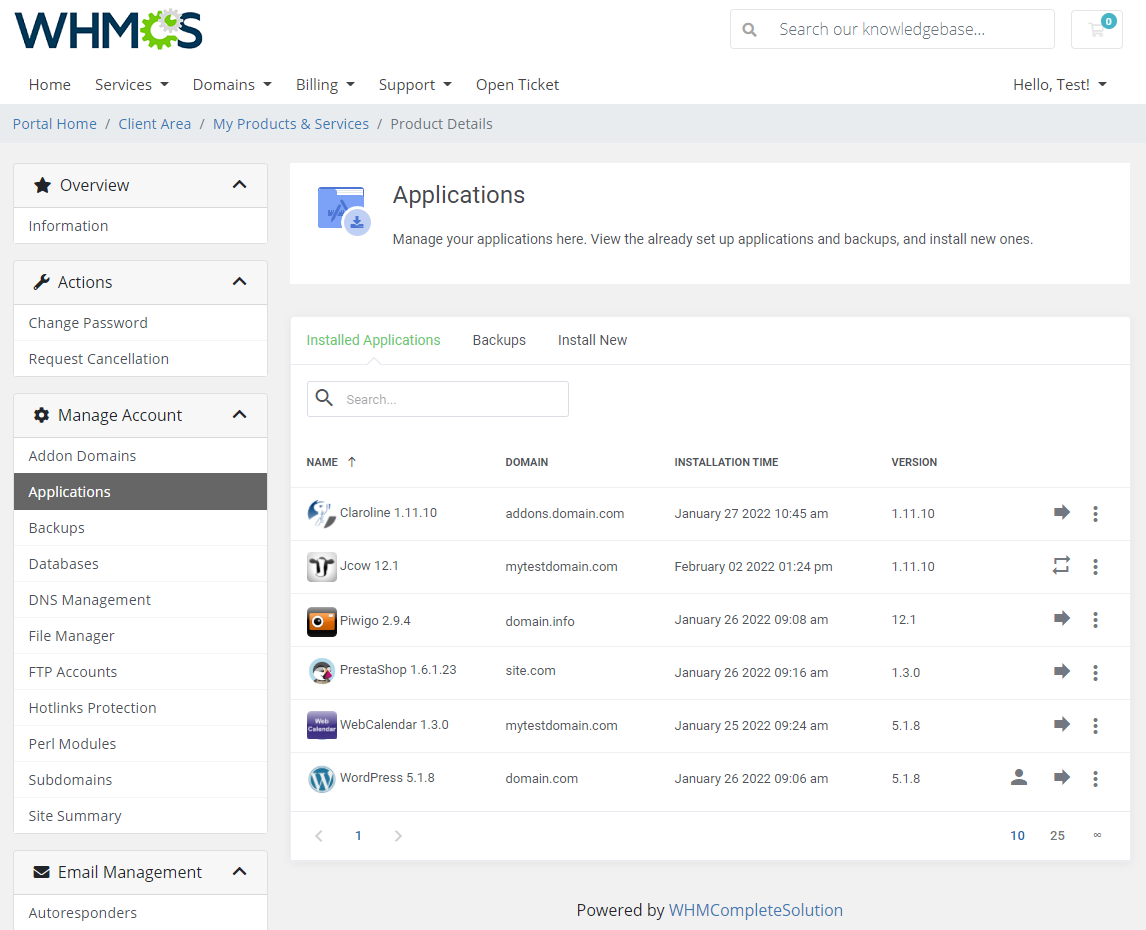
Task: Click Request Cancellation in Actions panel
Action: pyautogui.click(x=140, y=359)
